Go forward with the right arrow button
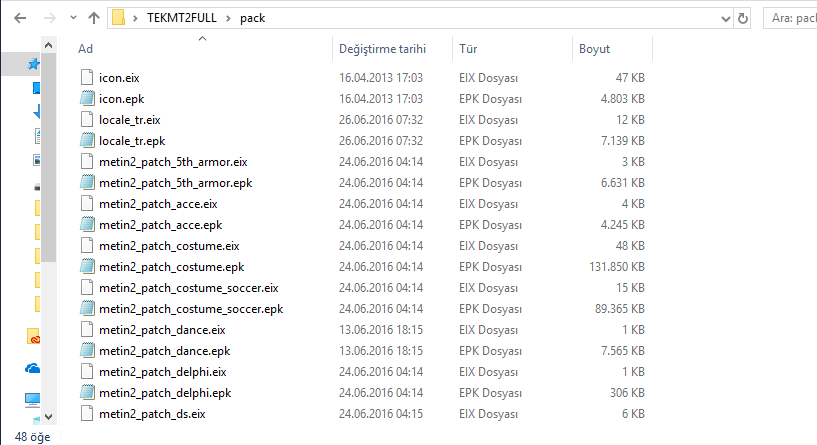The image size is (817, 445). [49, 18]
